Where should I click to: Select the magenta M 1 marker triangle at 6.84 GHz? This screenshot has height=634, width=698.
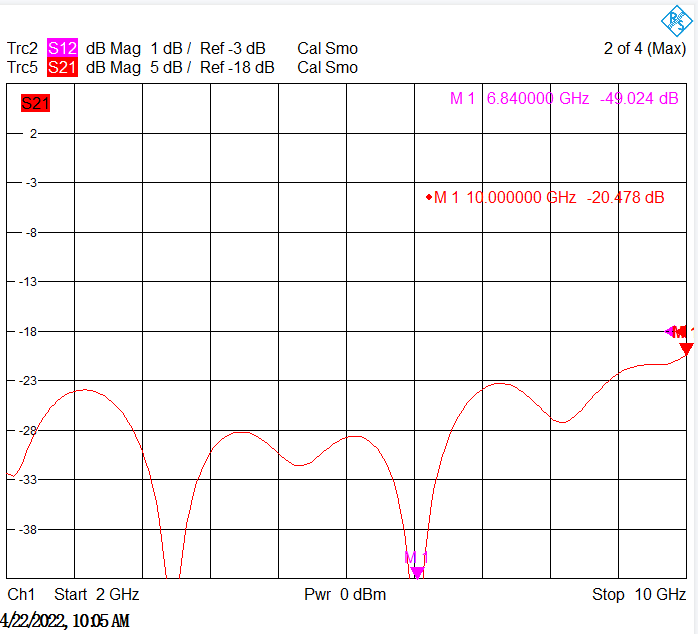pos(417,572)
